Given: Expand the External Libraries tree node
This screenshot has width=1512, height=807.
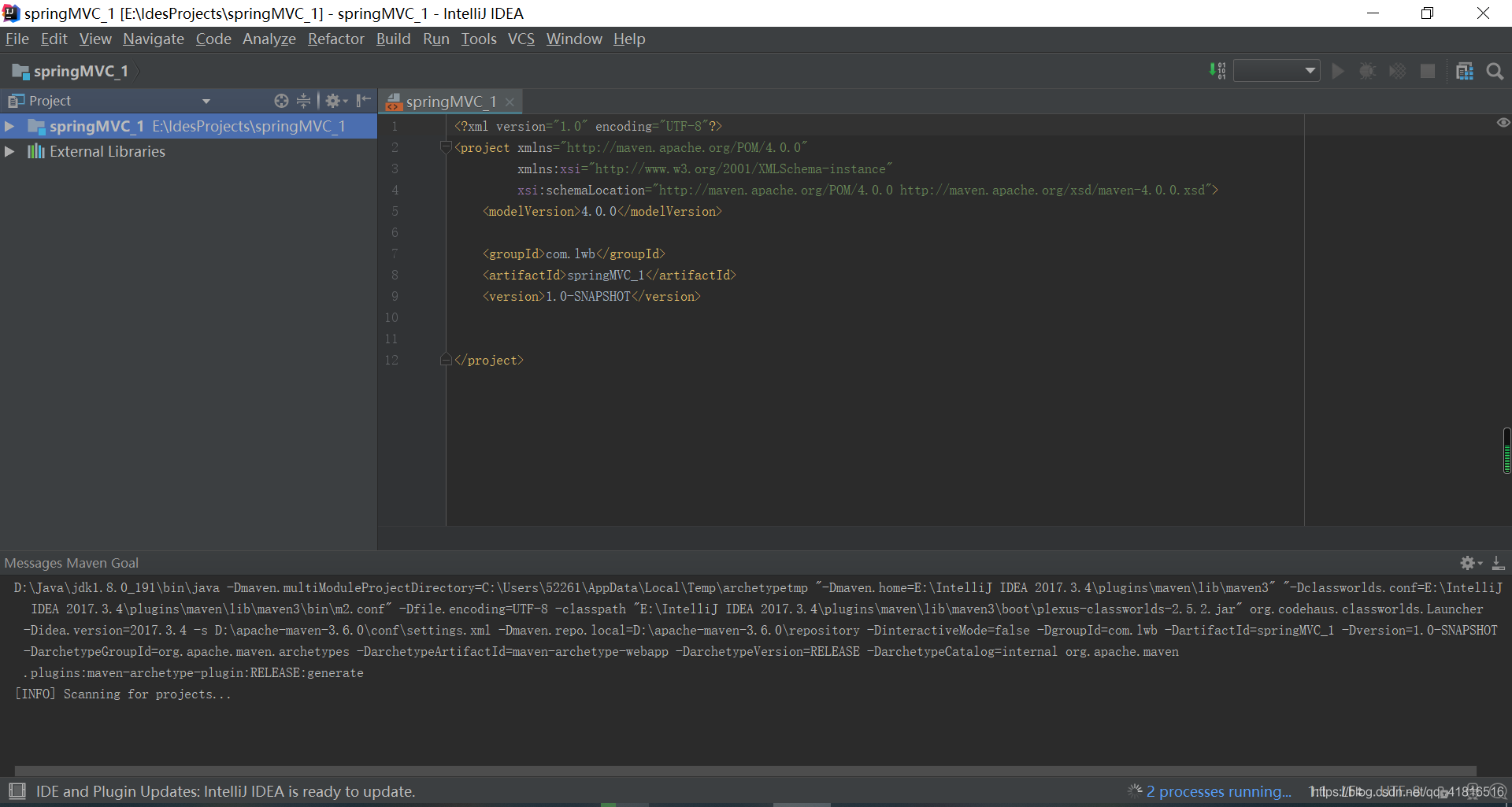Looking at the screenshot, I should click(9, 151).
